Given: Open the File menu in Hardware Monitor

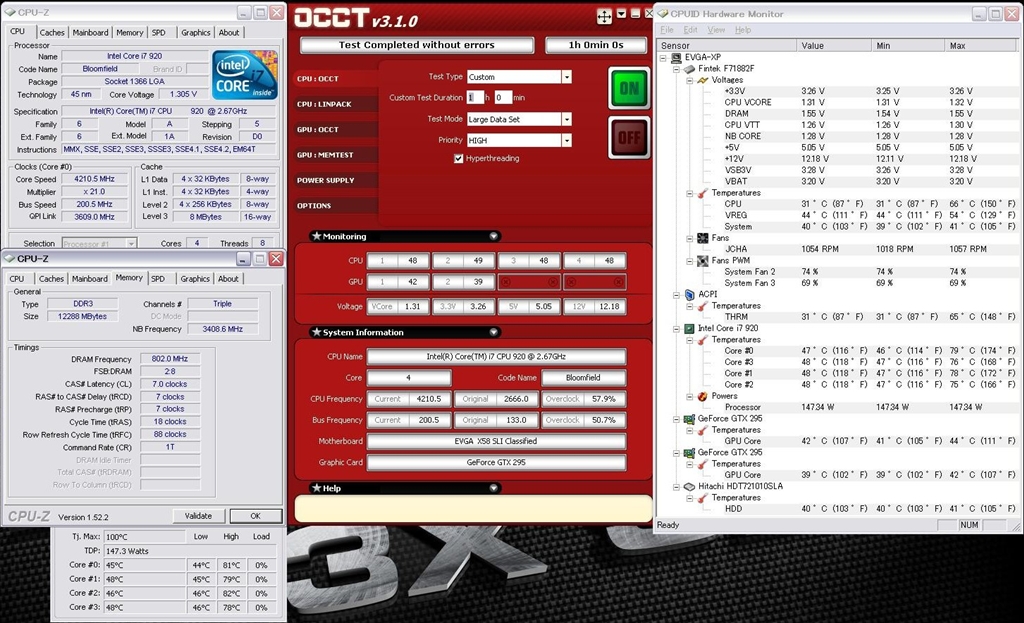Looking at the screenshot, I should click(667, 30).
